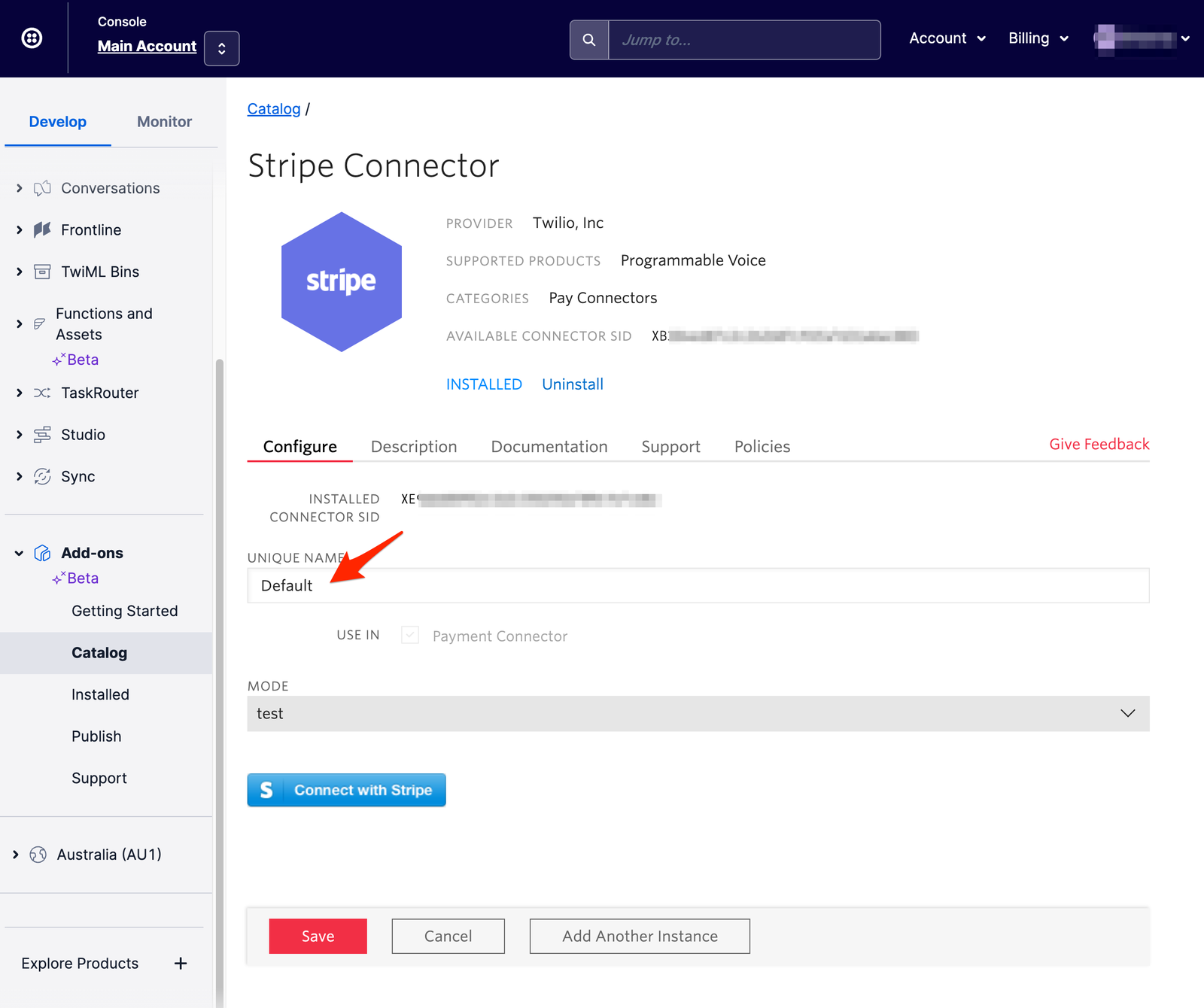Switch to the Description tab
The height and width of the screenshot is (1008, 1204).
[x=414, y=446]
